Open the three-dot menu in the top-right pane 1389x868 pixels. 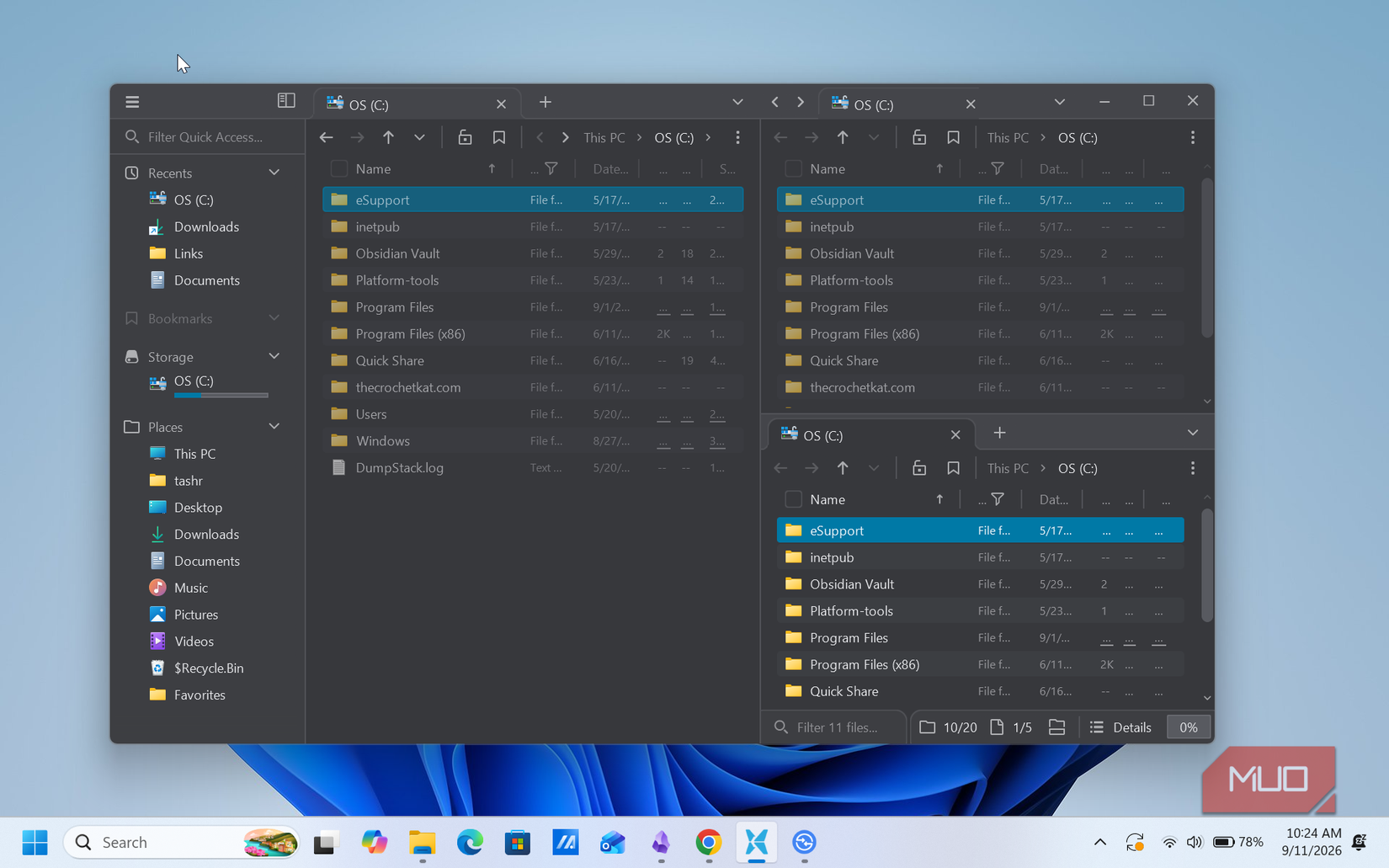click(x=1193, y=137)
